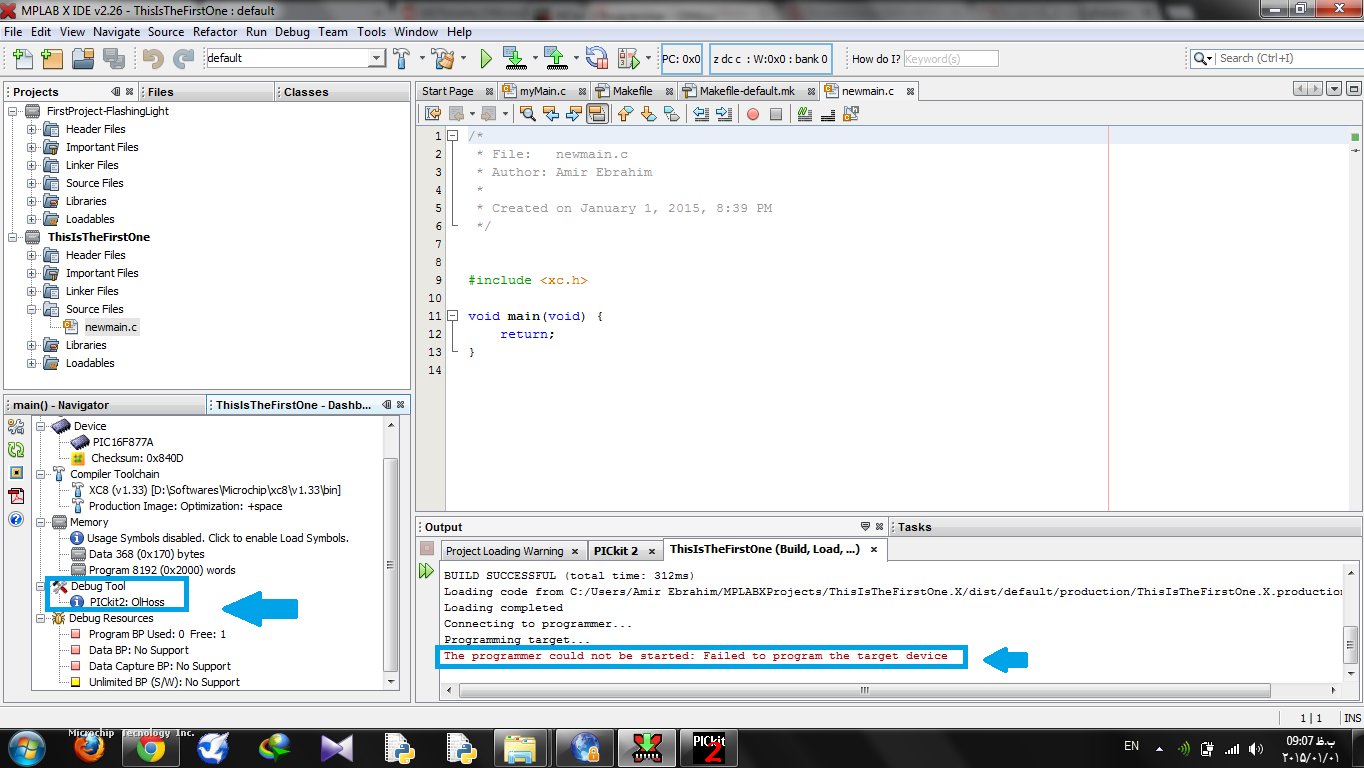This screenshot has height=772, width=1364.
Task: Click the Open Project folder icon
Action: pos(82,58)
